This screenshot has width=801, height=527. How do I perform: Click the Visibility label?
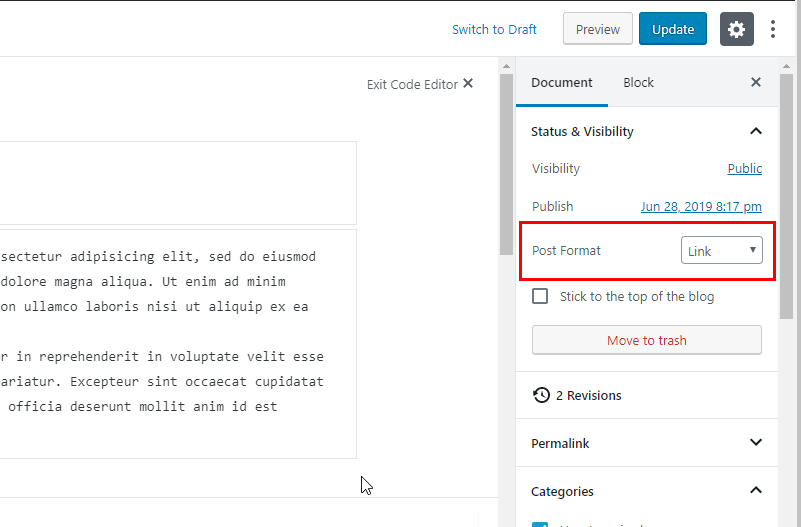[556, 169]
